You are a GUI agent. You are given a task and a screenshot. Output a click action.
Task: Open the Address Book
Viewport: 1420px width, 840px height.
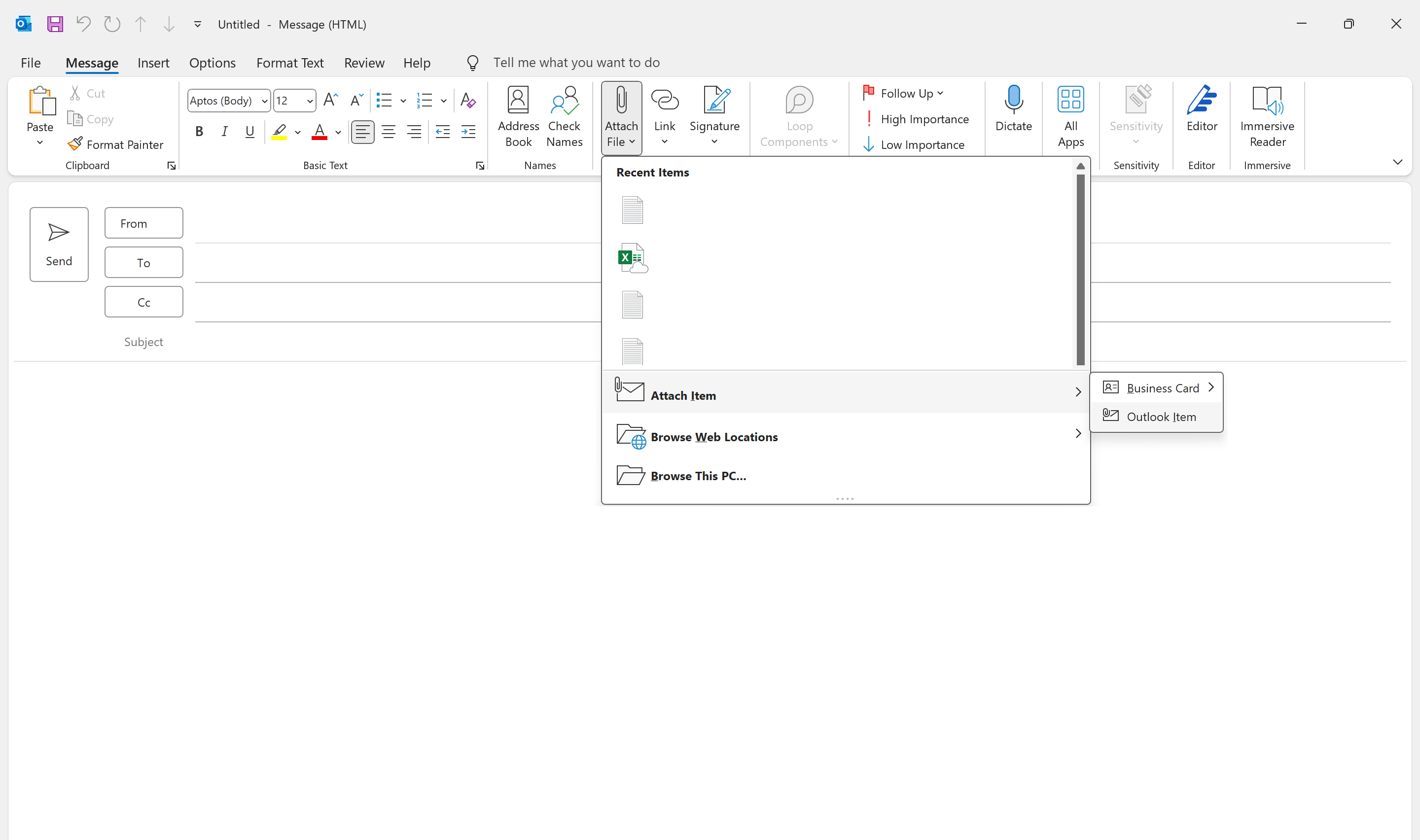tap(518, 117)
